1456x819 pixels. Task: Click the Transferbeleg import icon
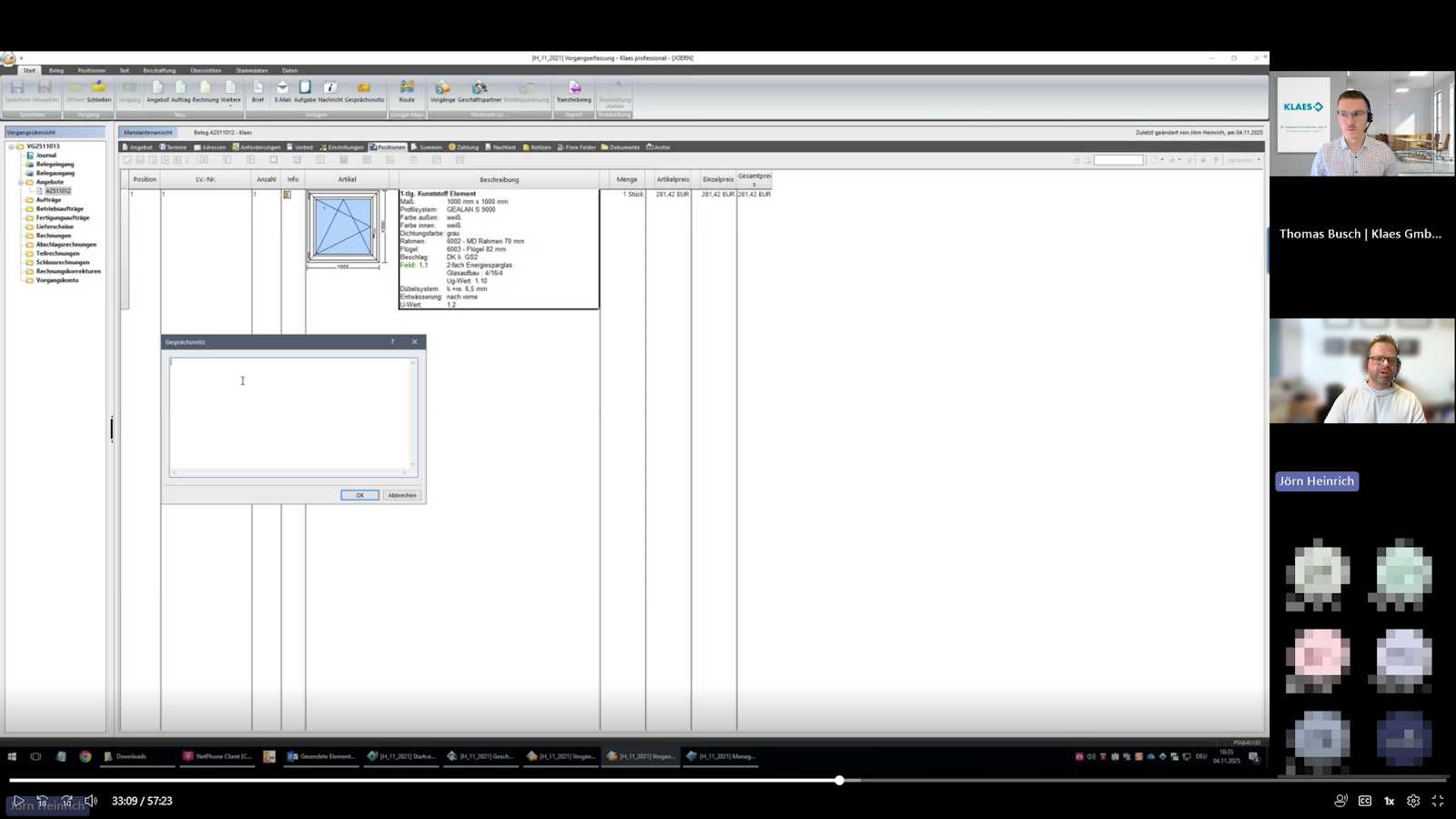573,91
